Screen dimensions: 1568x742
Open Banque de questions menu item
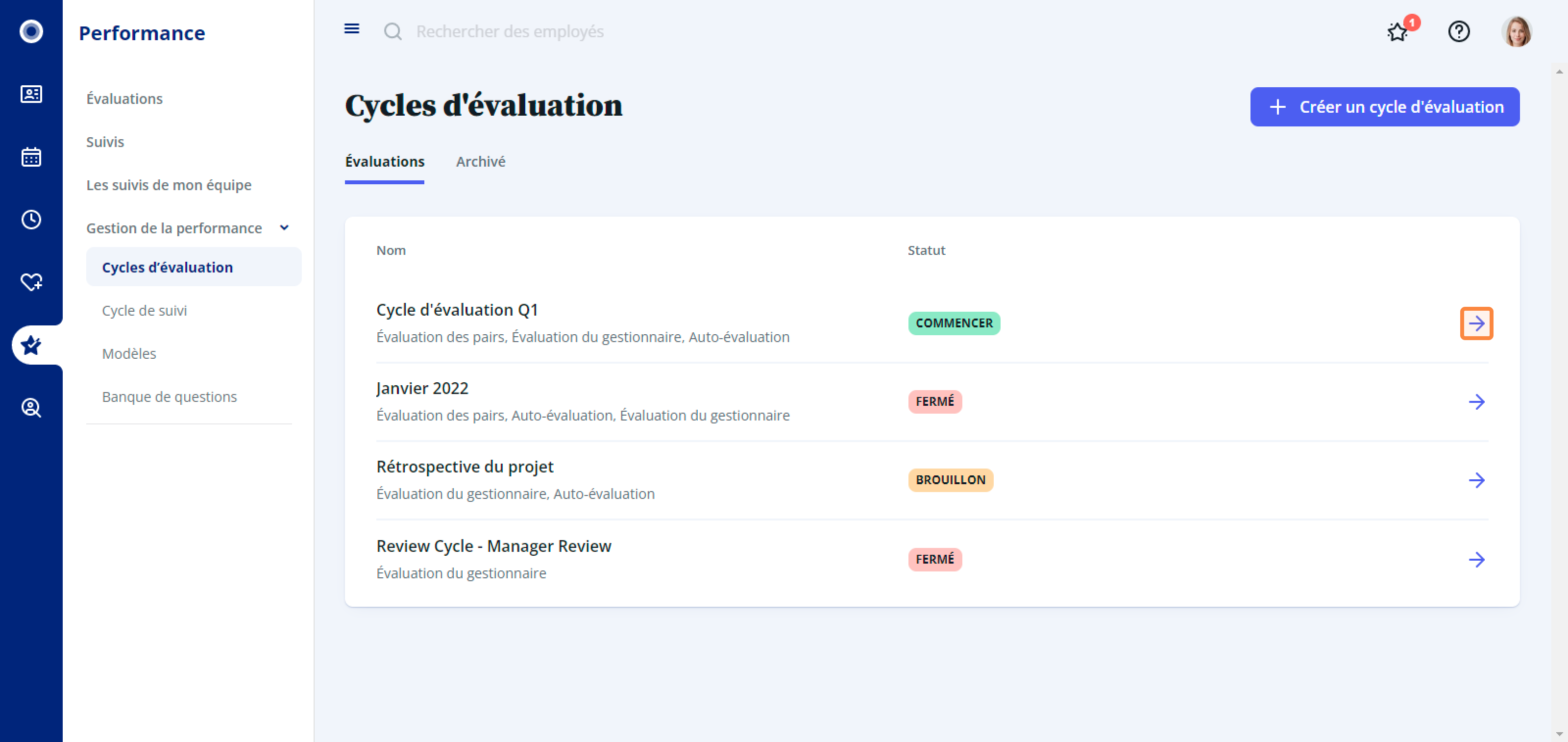(x=169, y=397)
